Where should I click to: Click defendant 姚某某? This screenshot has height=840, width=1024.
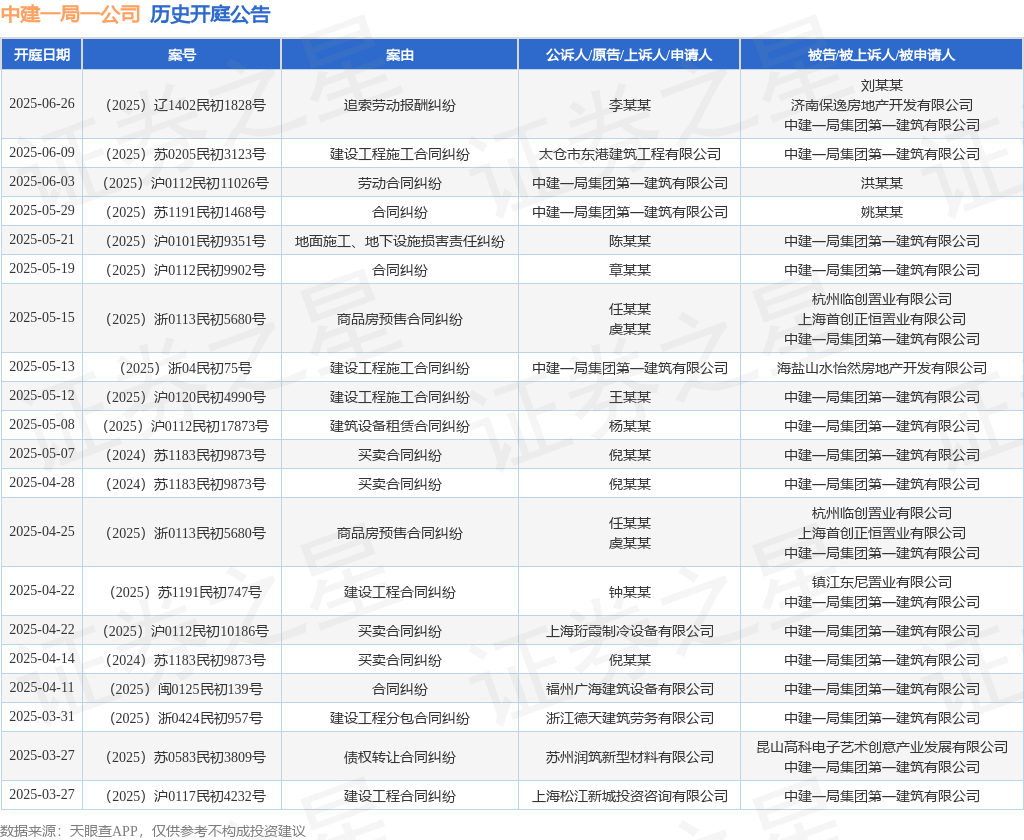(x=882, y=212)
